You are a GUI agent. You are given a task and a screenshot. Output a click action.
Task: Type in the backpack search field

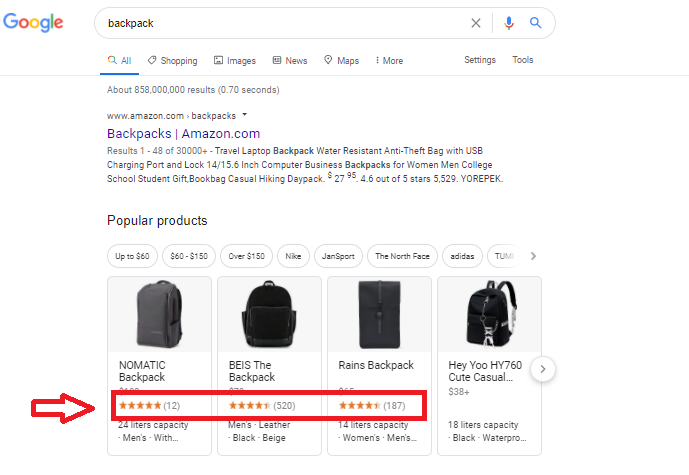coord(280,23)
